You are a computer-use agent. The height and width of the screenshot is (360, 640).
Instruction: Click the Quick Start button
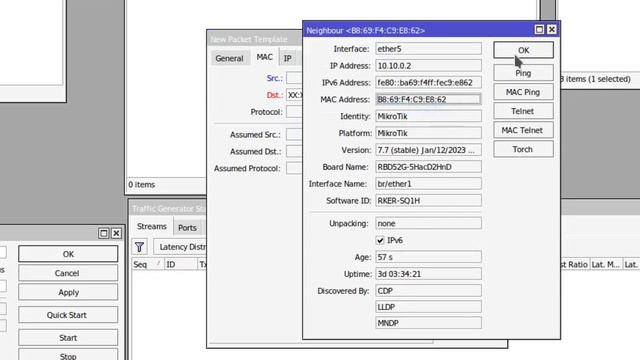coord(68,315)
